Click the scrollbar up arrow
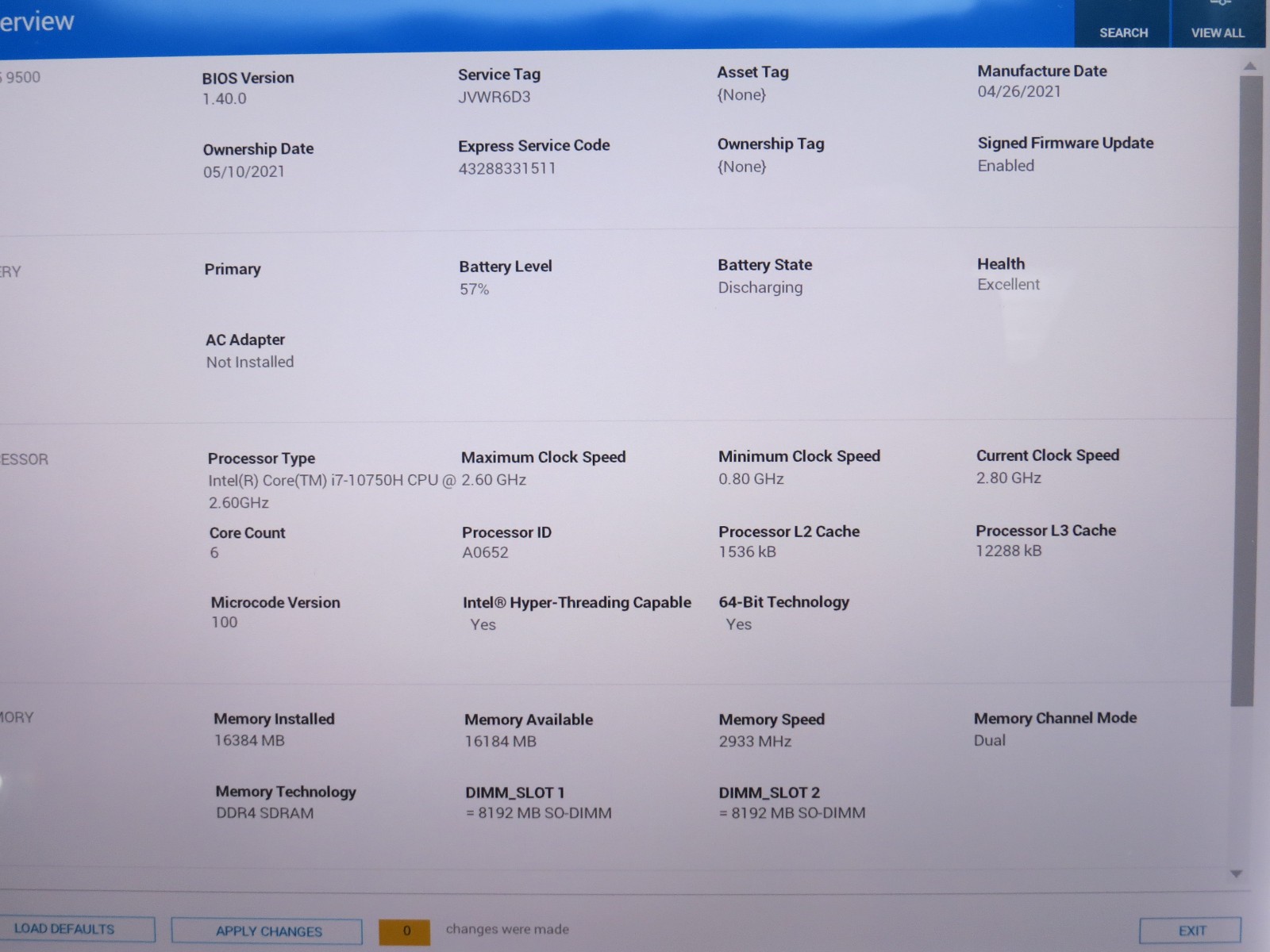1270x952 pixels. pyautogui.click(x=1250, y=67)
